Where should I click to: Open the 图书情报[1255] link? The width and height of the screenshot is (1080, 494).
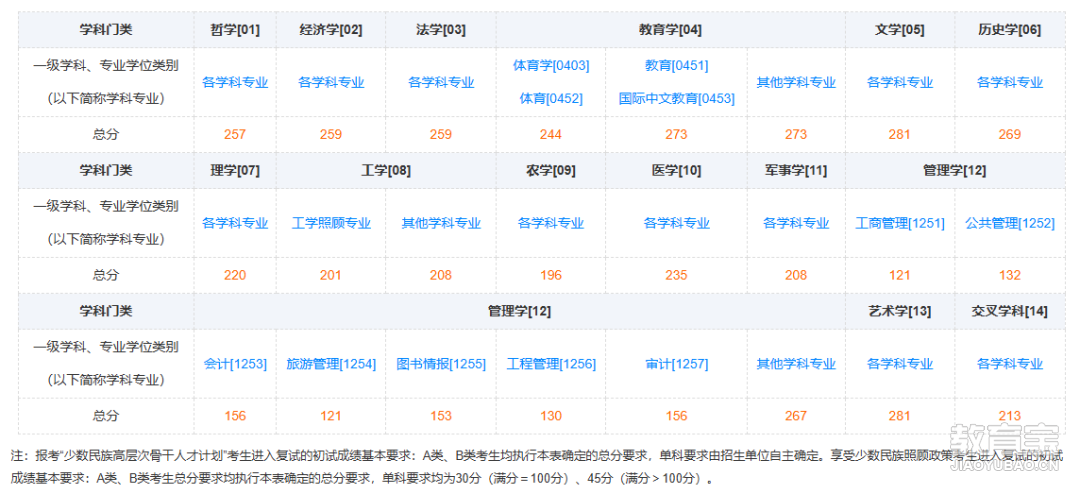click(x=441, y=364)
